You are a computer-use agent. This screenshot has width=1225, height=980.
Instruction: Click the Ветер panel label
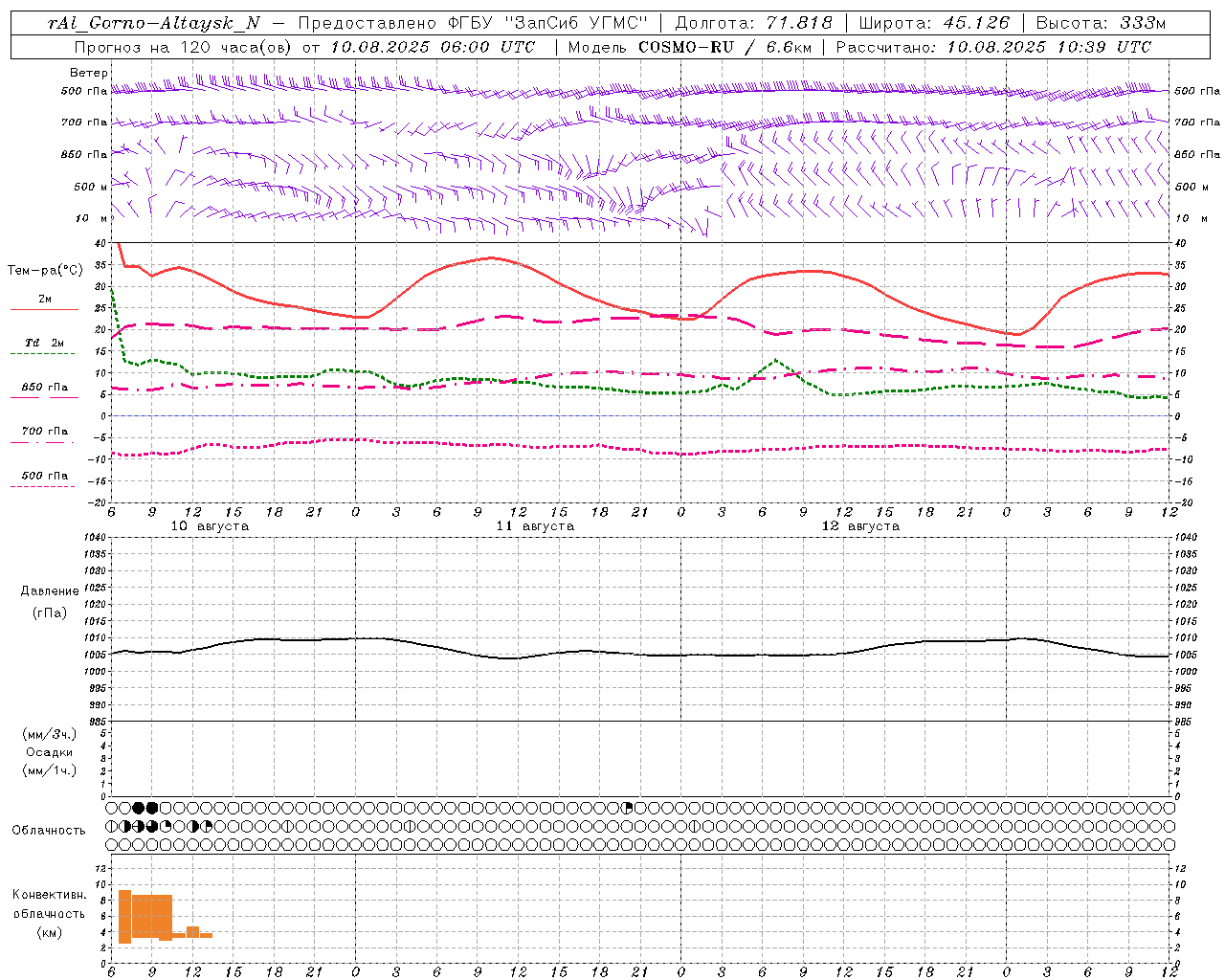[89, 73]
